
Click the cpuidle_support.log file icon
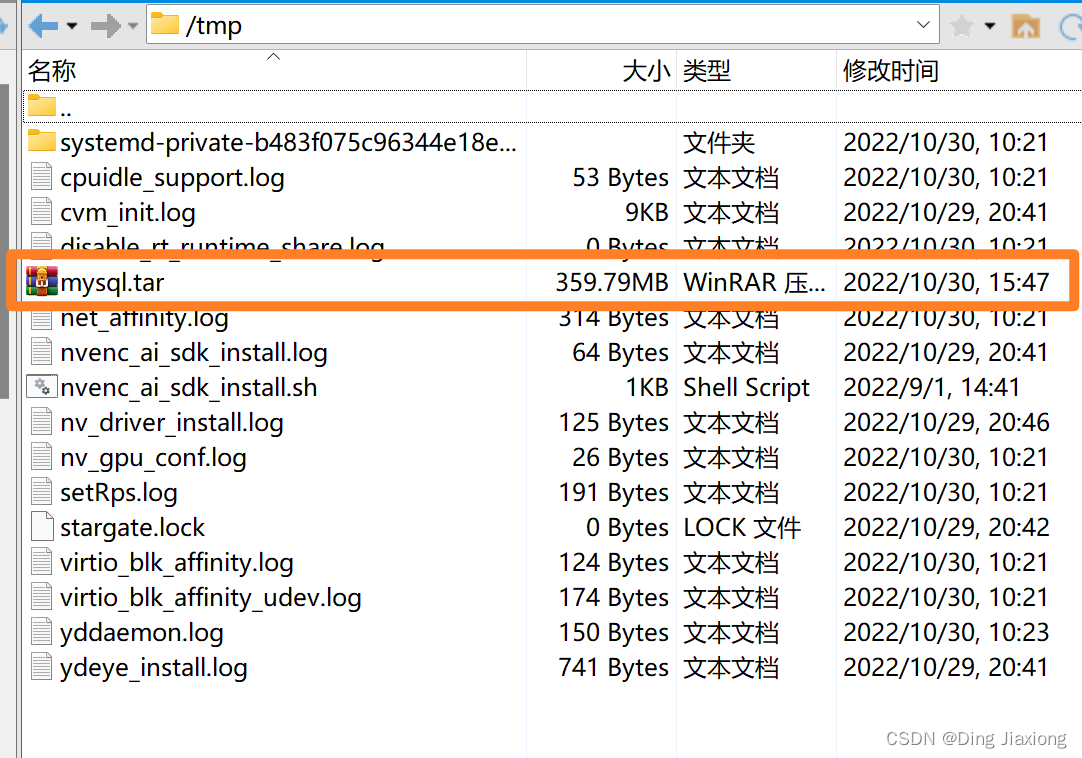point(41,177)
